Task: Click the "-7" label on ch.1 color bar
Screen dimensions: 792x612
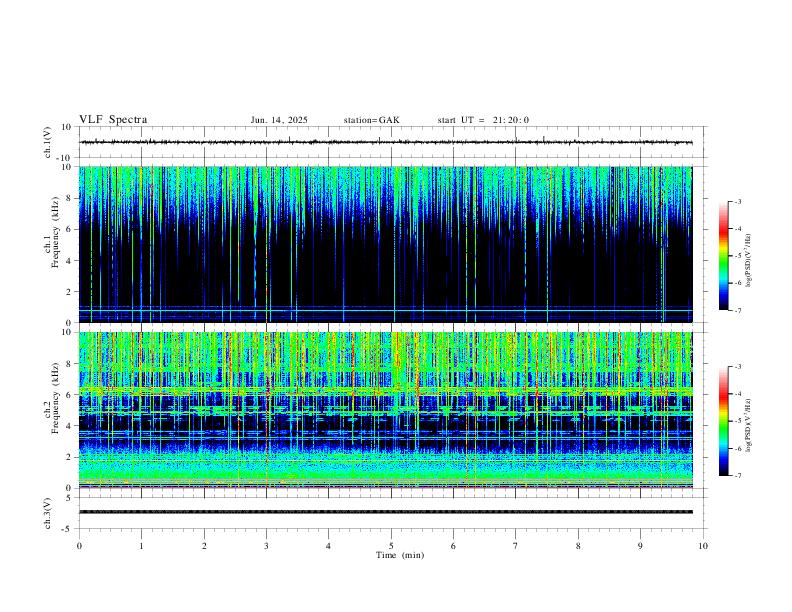Action: pos(737,311)
